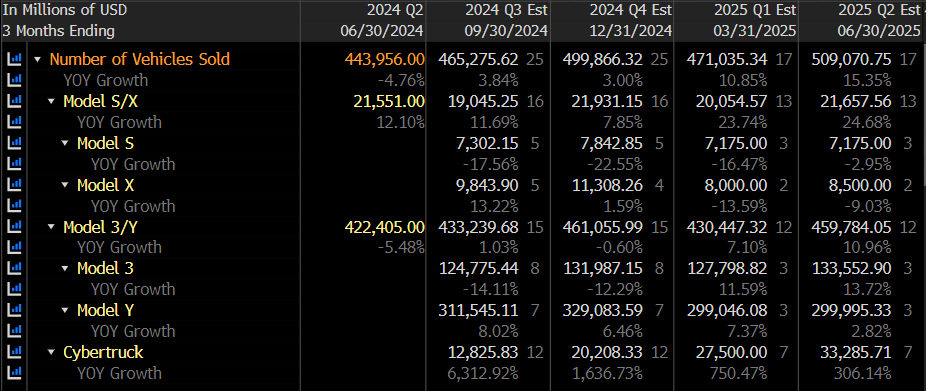
Task: Select the 2025 Q1 Est column header
Action: click(x=755, y=9)
